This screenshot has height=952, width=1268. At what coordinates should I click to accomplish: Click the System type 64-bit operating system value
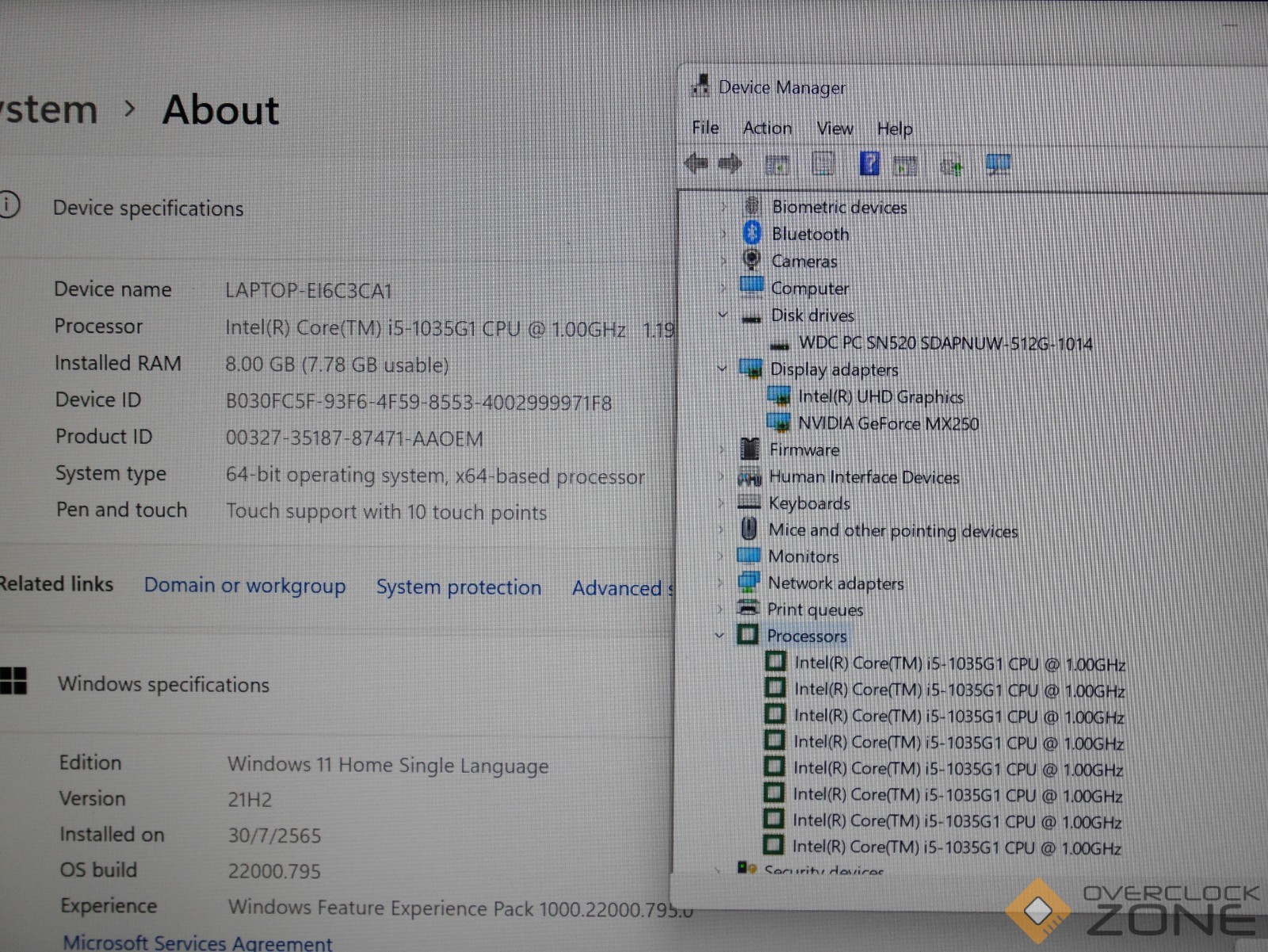435,476
